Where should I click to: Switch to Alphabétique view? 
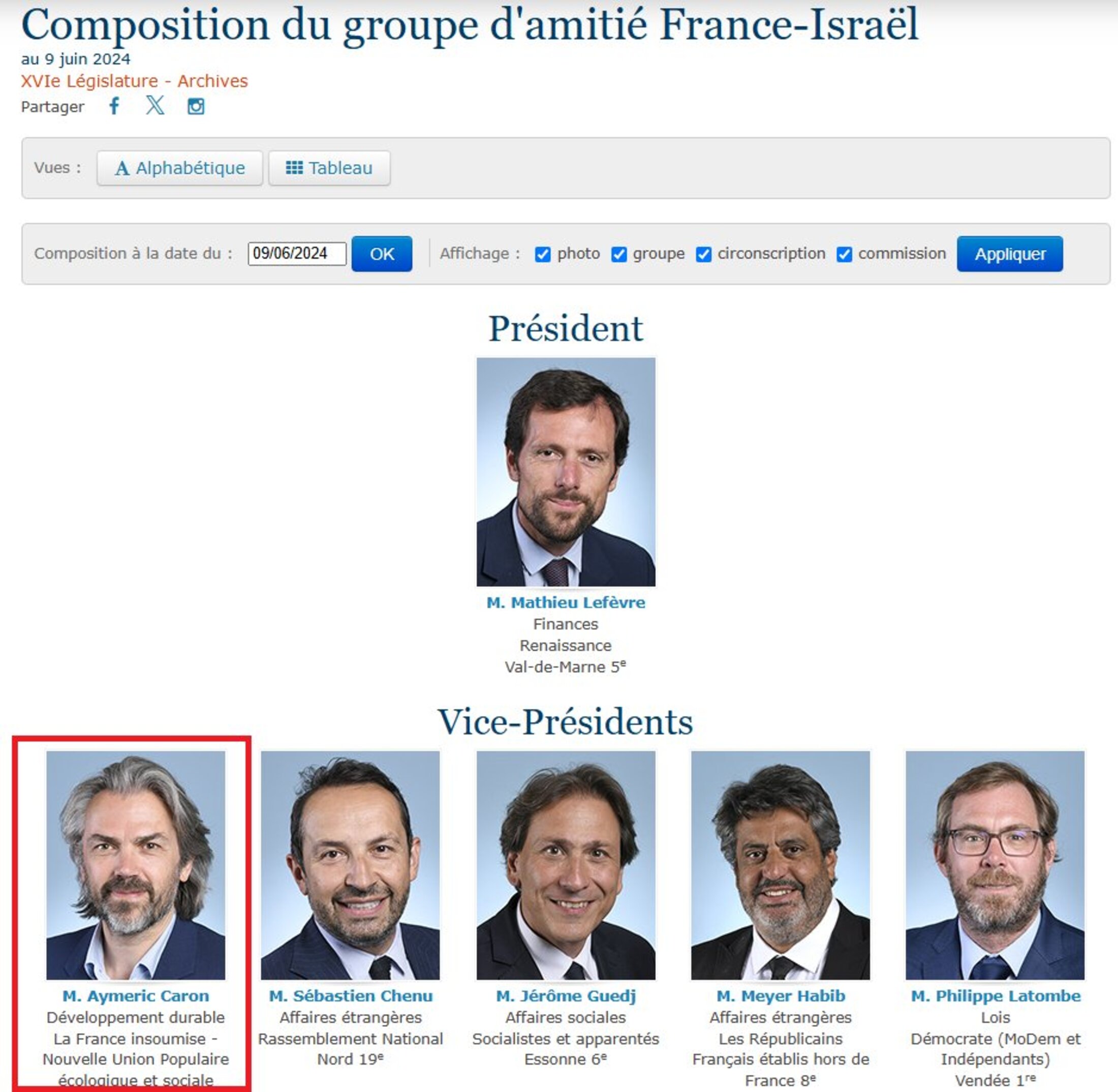(x=180, y=168)
